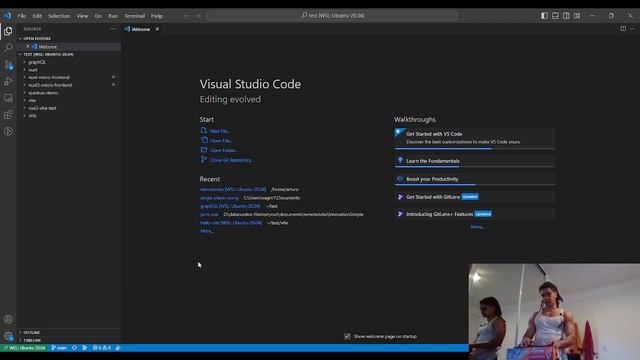This screenshot has width=640, height=360.
Task: Click the ports icon in status bar
Action: coord(118,348)
